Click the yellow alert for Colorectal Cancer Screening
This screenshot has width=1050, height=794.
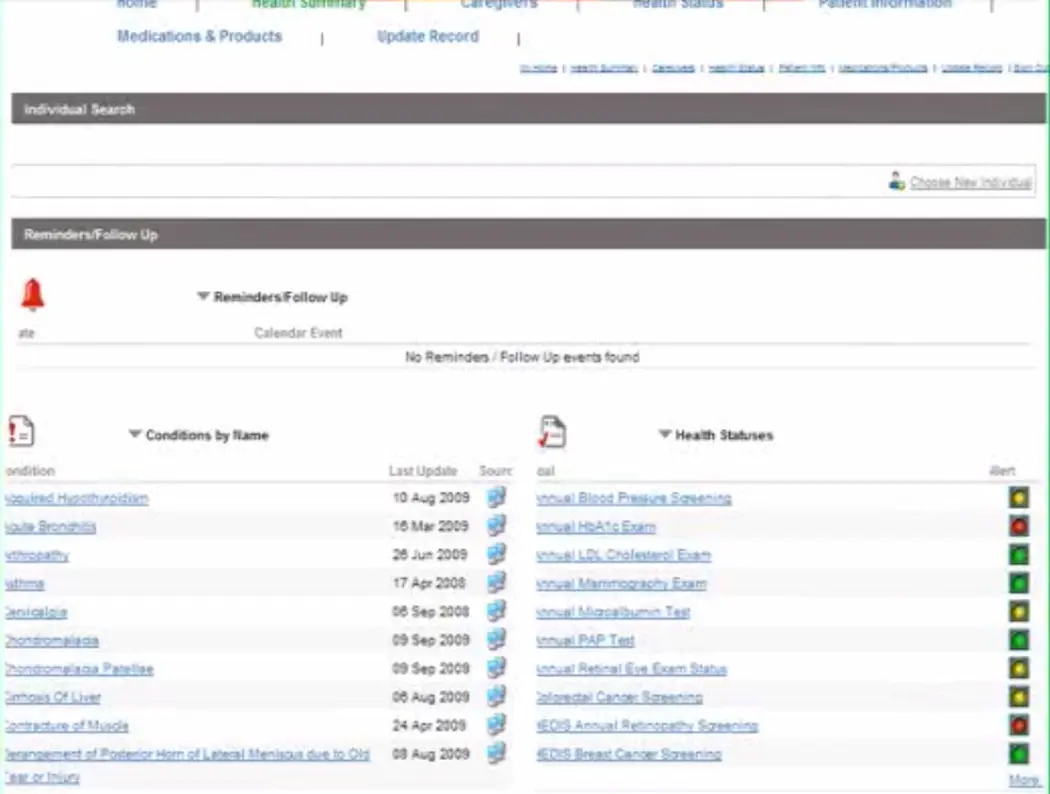[x=1018, y=697]
